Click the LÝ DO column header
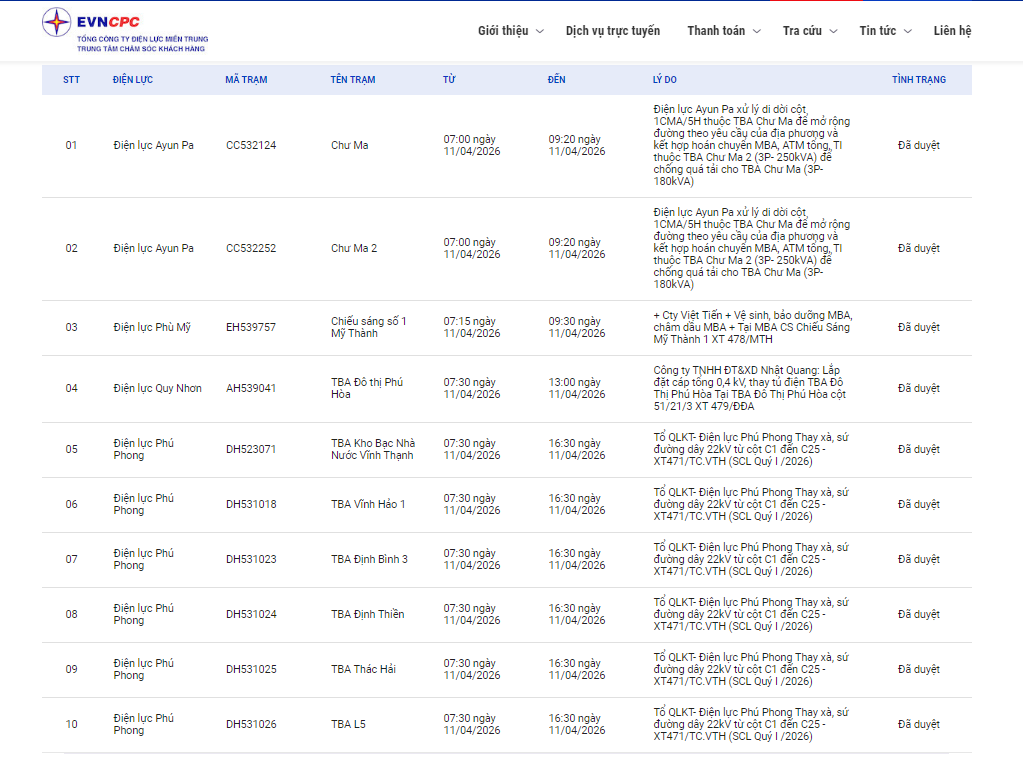Screen dimensions: 1023x759 664,80
